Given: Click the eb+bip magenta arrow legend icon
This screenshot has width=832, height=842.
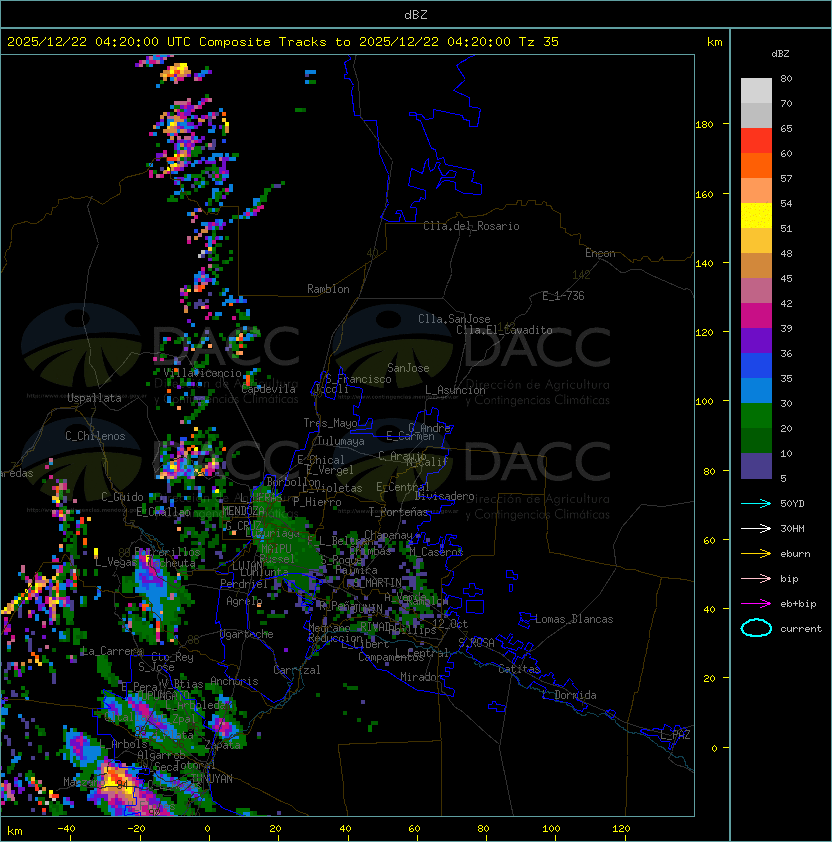Looking at the screenshot, I should (756, 604).
